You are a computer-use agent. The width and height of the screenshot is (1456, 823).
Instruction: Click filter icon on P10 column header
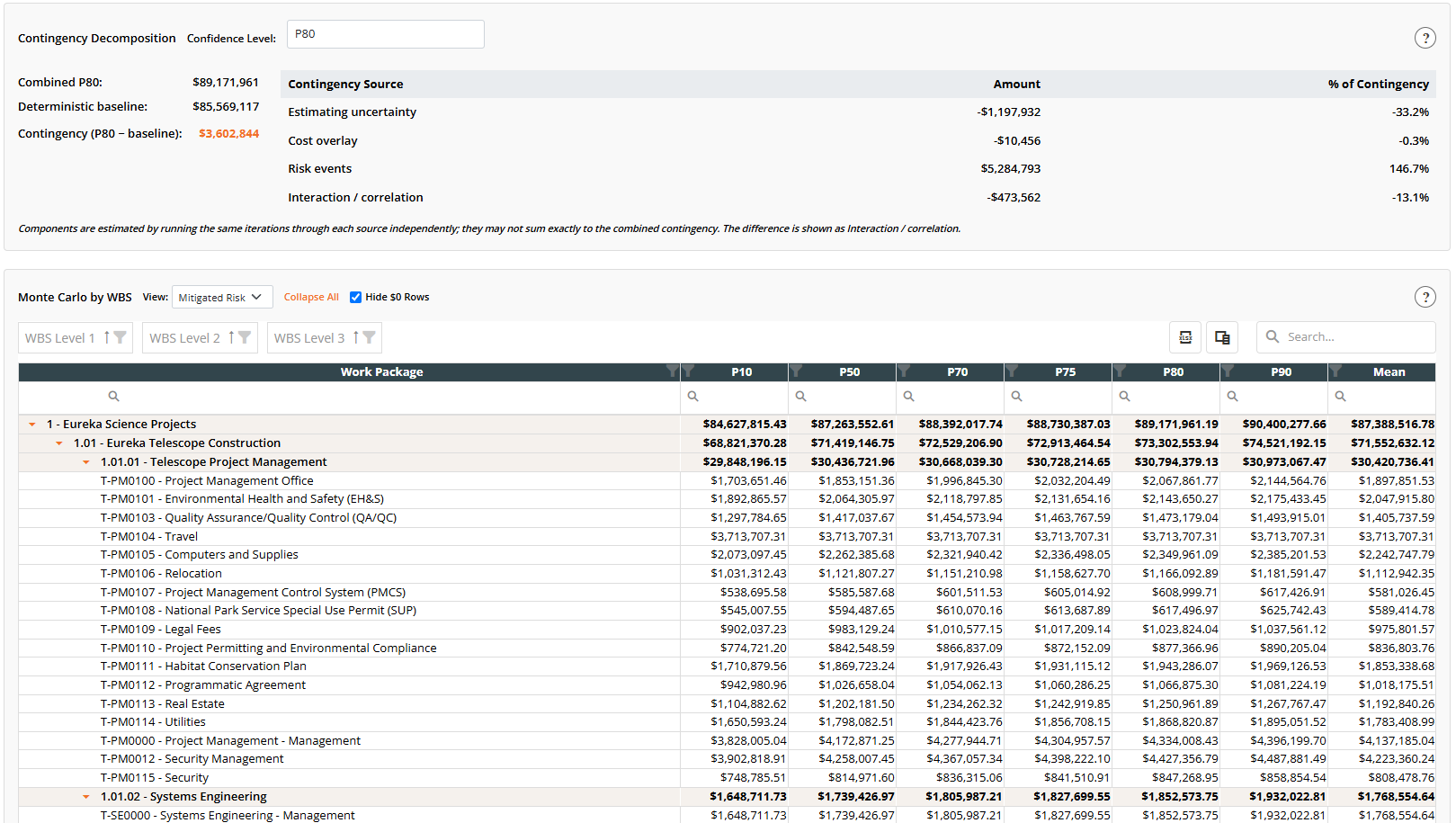coord(689,371)
